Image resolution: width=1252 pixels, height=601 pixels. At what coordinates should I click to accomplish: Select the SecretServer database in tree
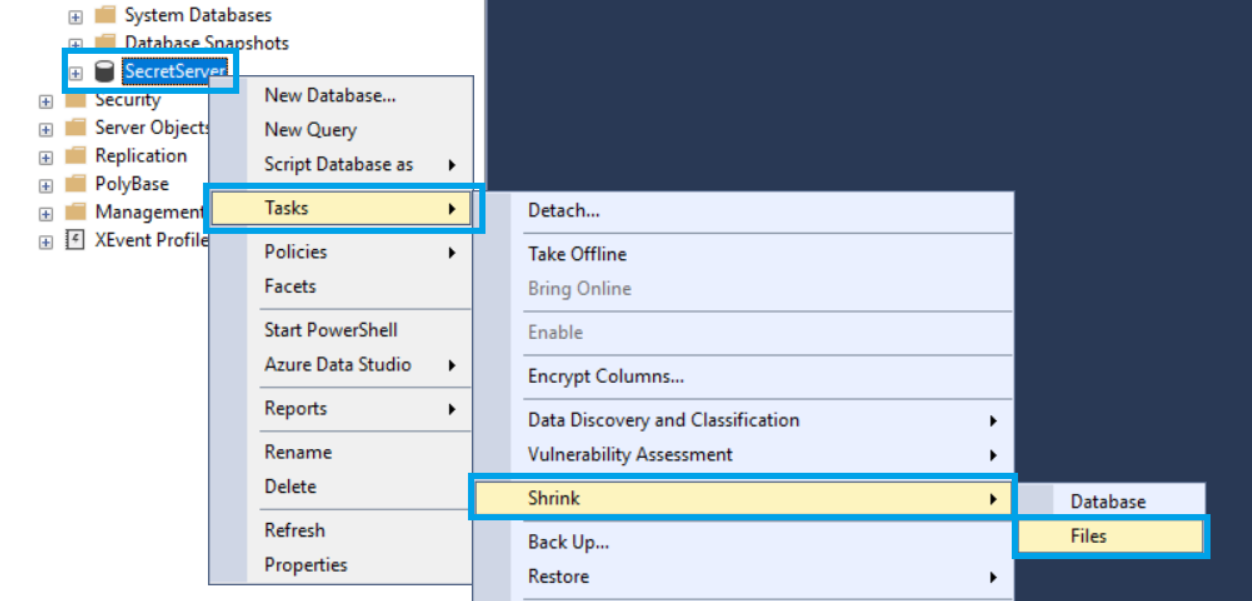coord(175,71)
